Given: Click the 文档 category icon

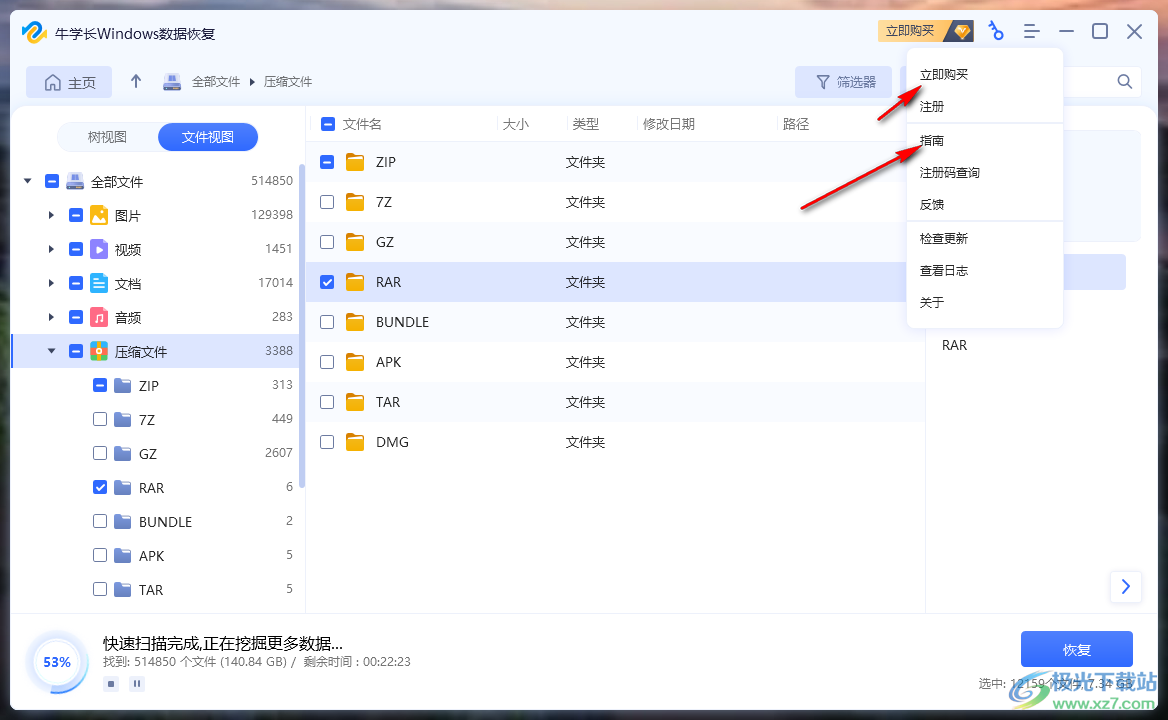Looking at the screenshot, I should click(99, 283).
